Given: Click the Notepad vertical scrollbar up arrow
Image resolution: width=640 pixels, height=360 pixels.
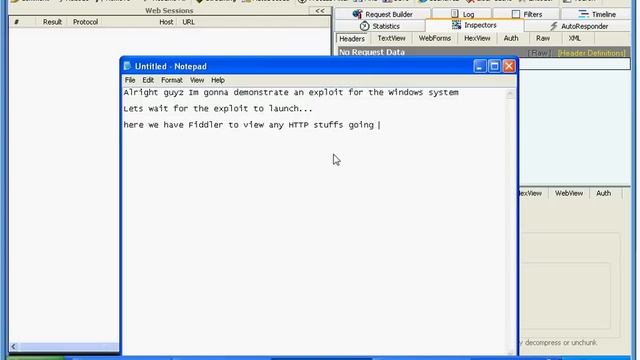Looking at the screenshot, I should pyautogui.click(x=510, y=95).
